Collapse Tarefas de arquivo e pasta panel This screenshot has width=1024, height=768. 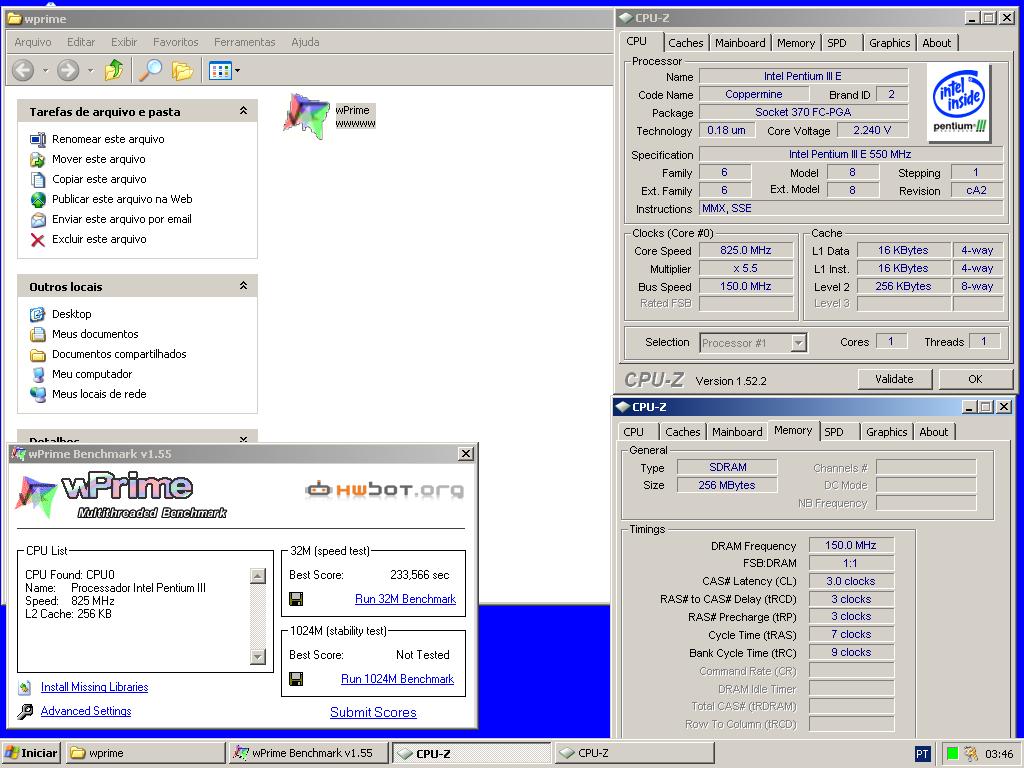click(x=244, y=111)
